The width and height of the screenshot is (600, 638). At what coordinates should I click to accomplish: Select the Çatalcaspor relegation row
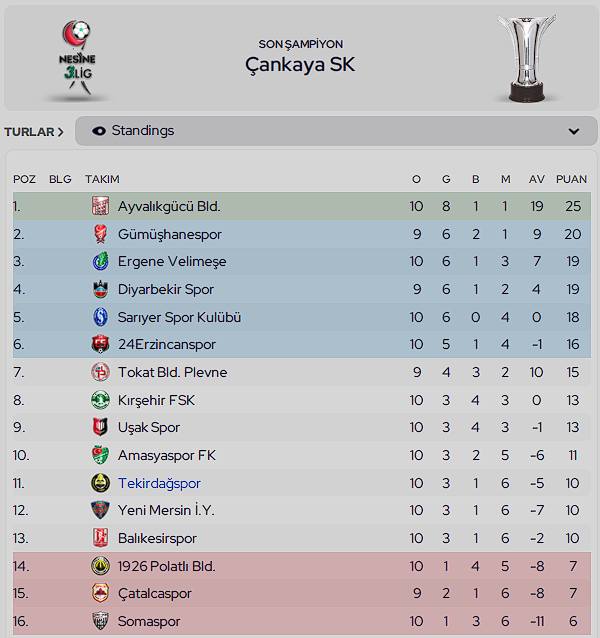click(x=302, y=593)
